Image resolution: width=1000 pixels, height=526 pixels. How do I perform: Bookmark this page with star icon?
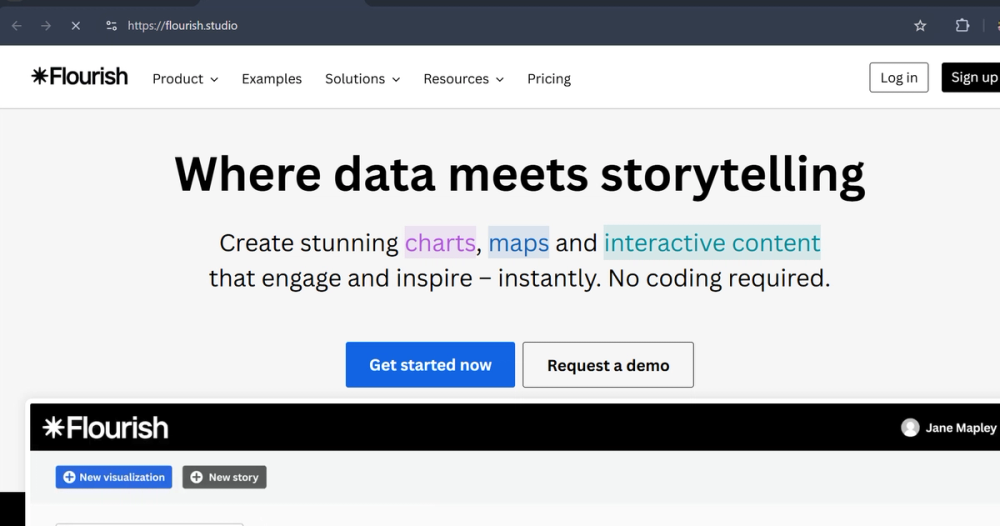click(x=920, y=26)
